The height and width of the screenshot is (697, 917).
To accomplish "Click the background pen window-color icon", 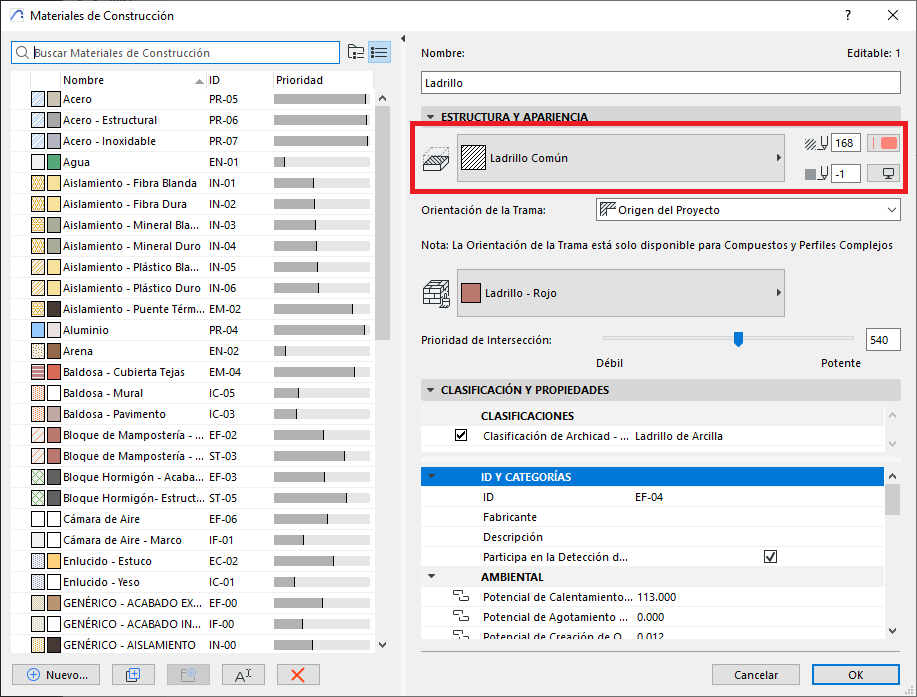I will pyautogui.click(x=883, y=174).
